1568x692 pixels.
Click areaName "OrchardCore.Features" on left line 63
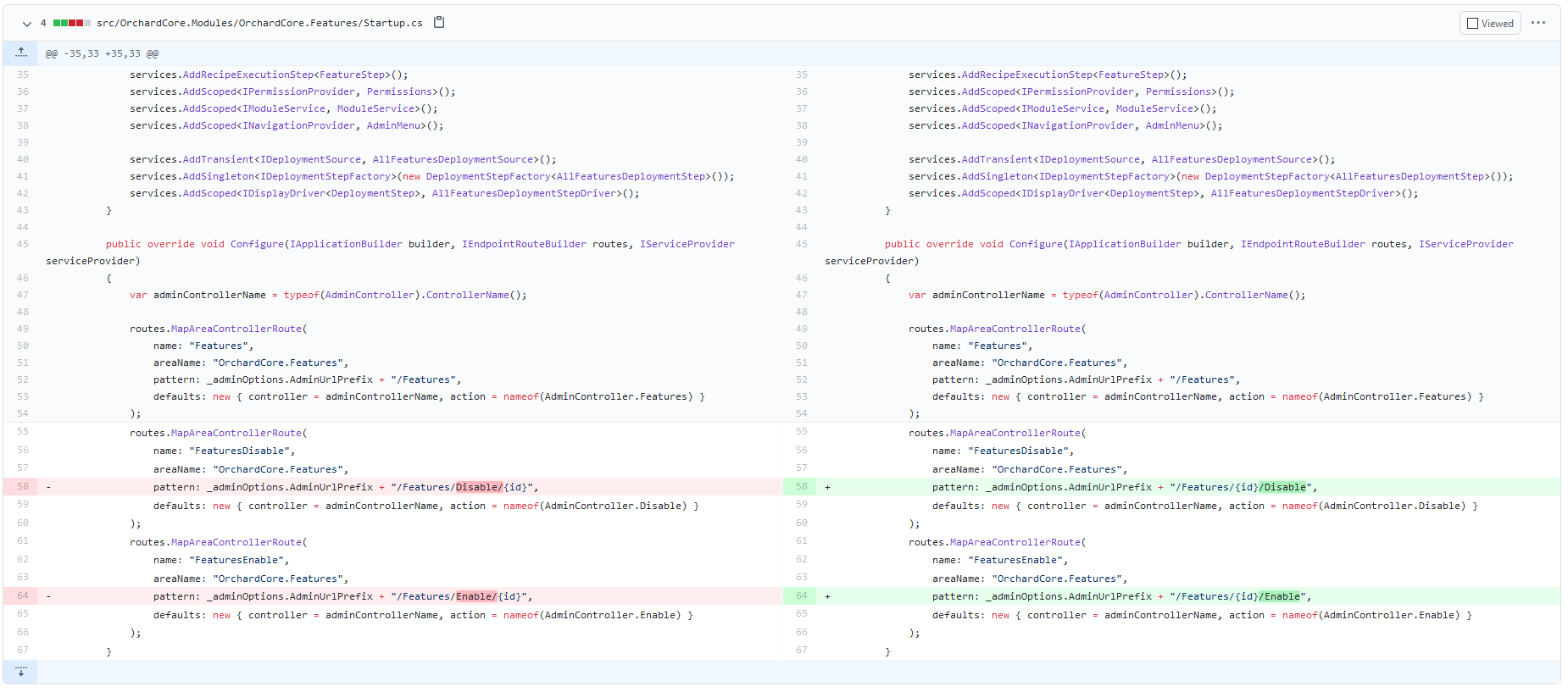tap(251, 579)
